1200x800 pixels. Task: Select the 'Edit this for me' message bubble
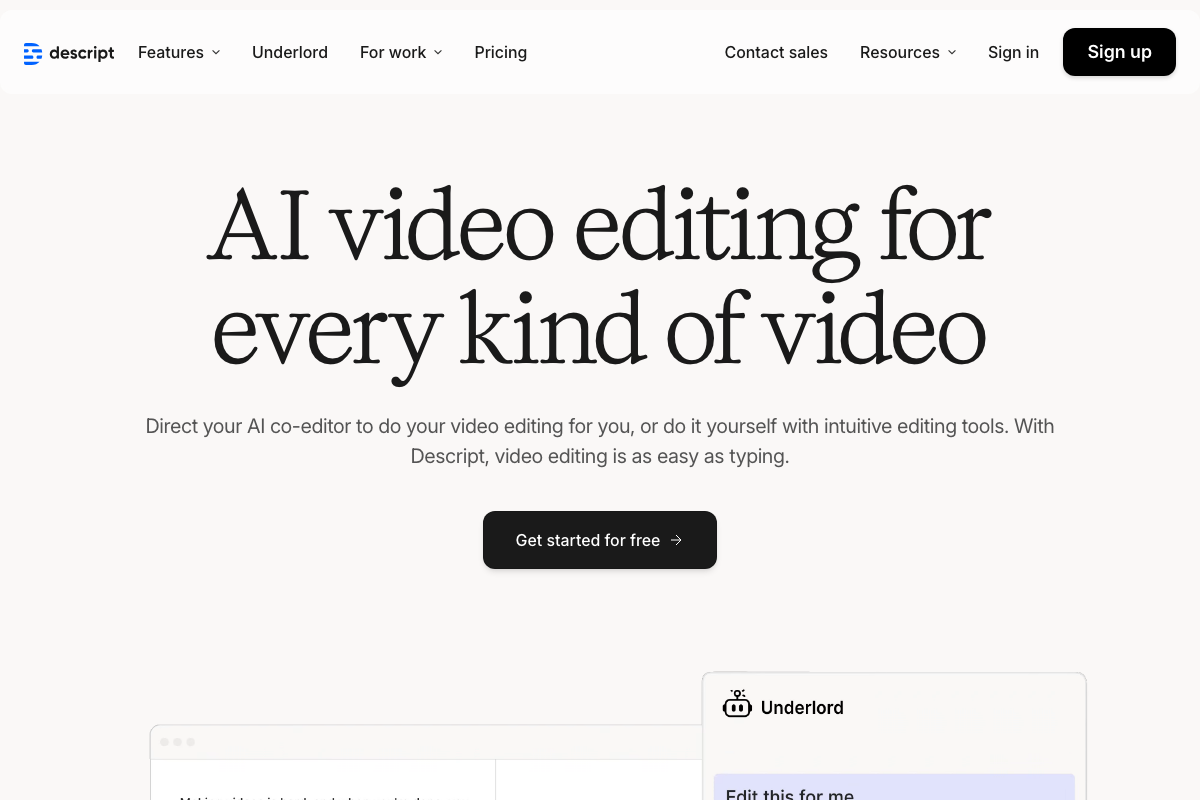(893, 788)
